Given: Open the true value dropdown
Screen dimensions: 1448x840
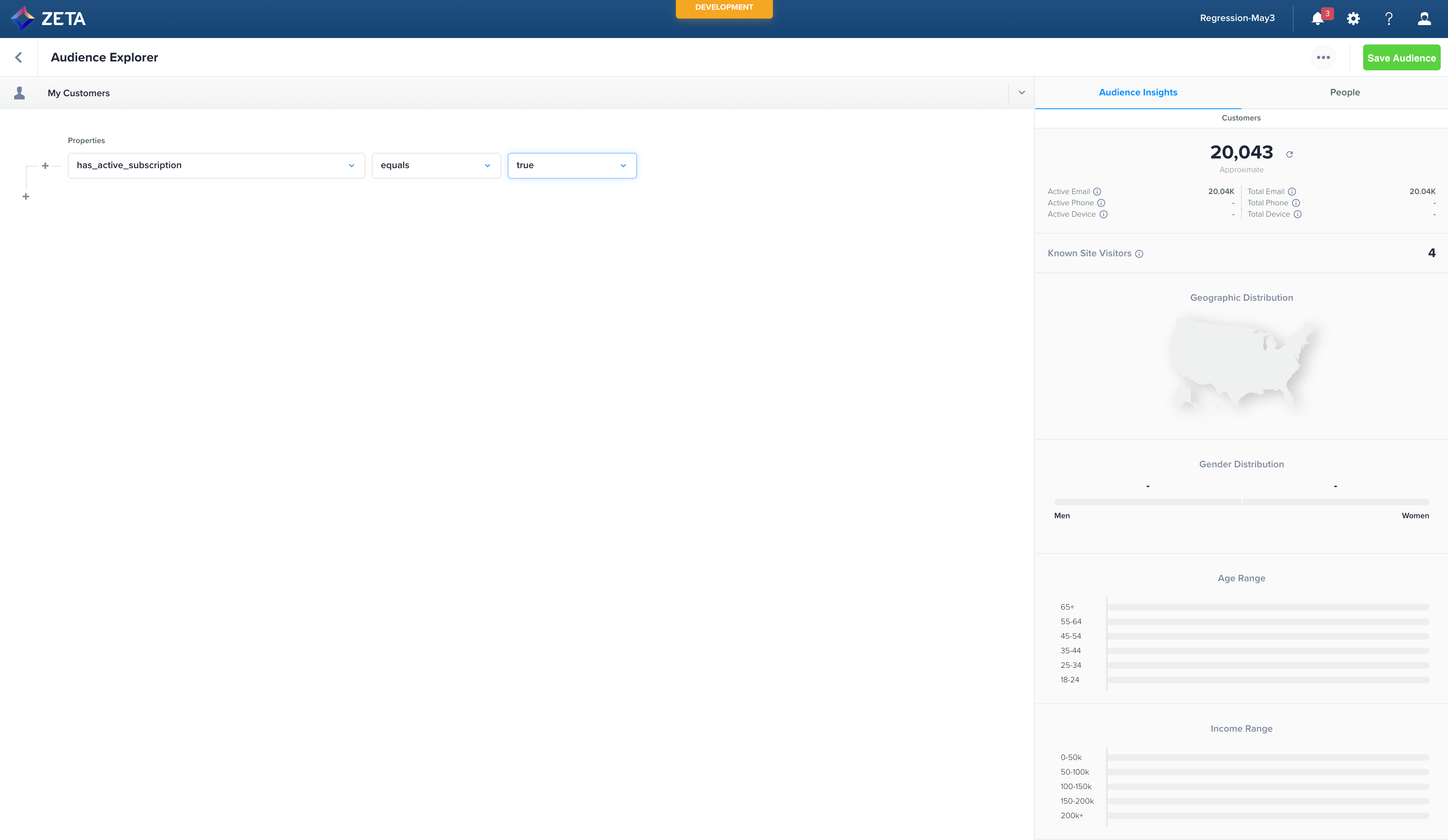Looking at the screenshot, I should [572, 165].
